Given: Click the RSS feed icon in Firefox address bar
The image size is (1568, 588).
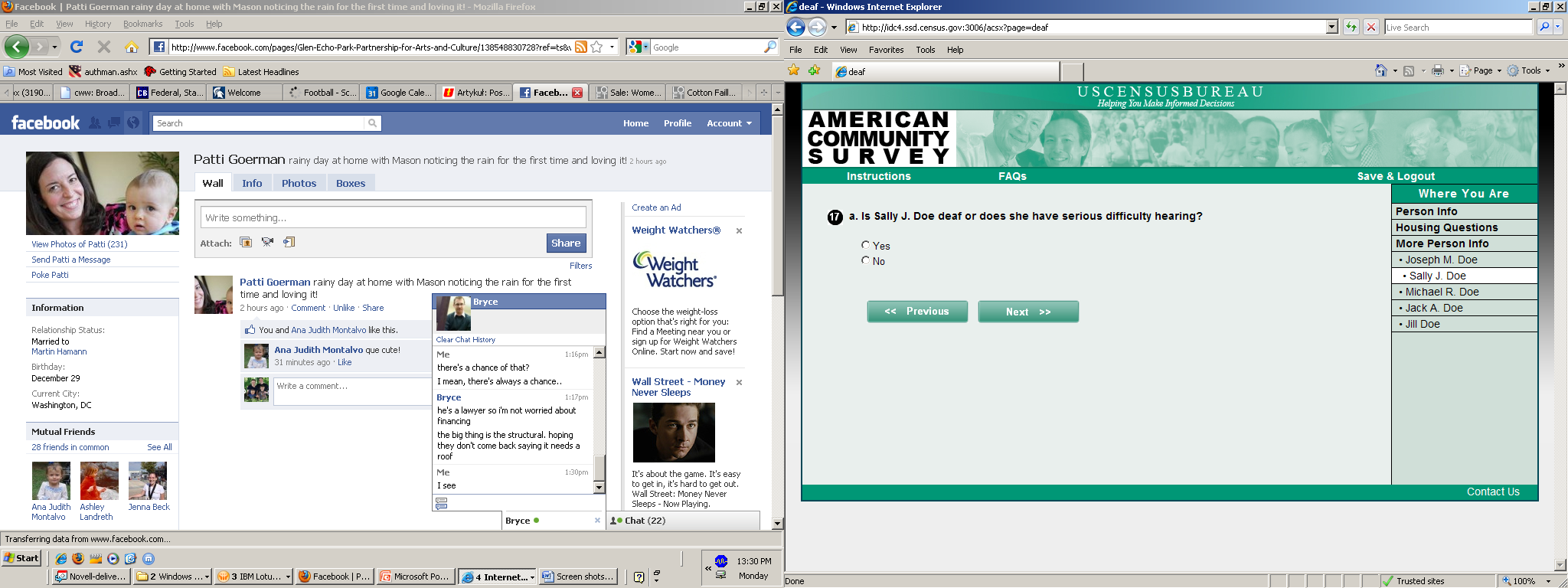Looking at the screenshot, I should pyautogui.click(x=581, y=47).
